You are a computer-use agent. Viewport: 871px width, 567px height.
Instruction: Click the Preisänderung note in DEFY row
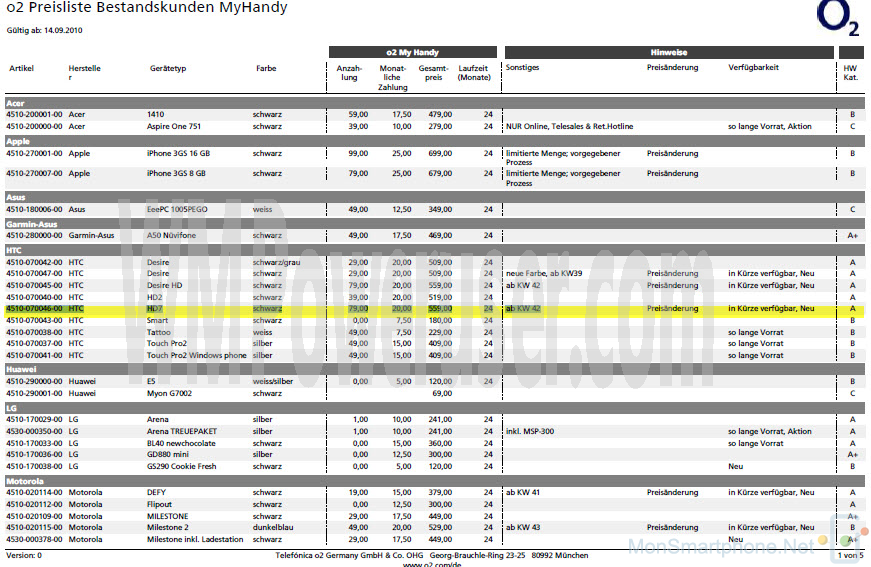672,492
